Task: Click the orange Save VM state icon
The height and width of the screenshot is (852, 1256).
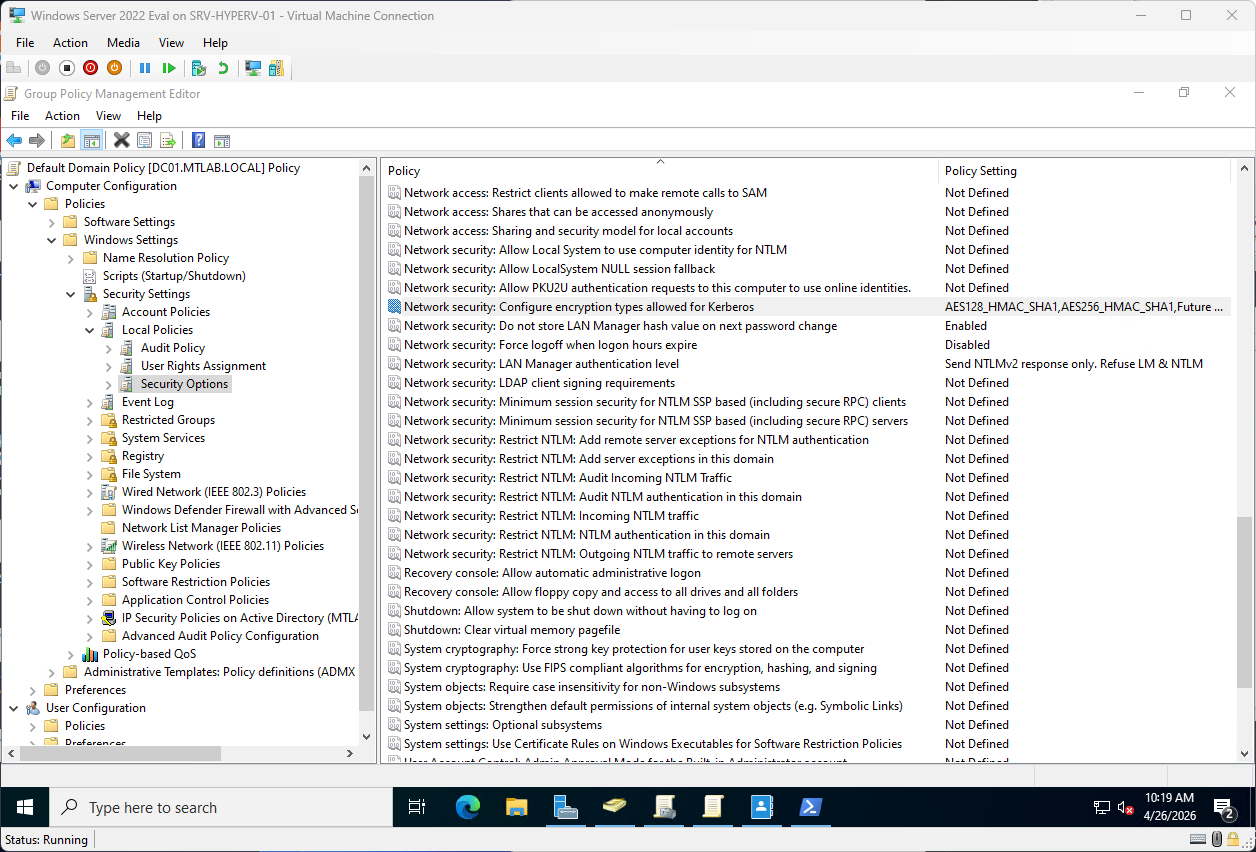Action: pyautogui.click(x=115, y=68)
